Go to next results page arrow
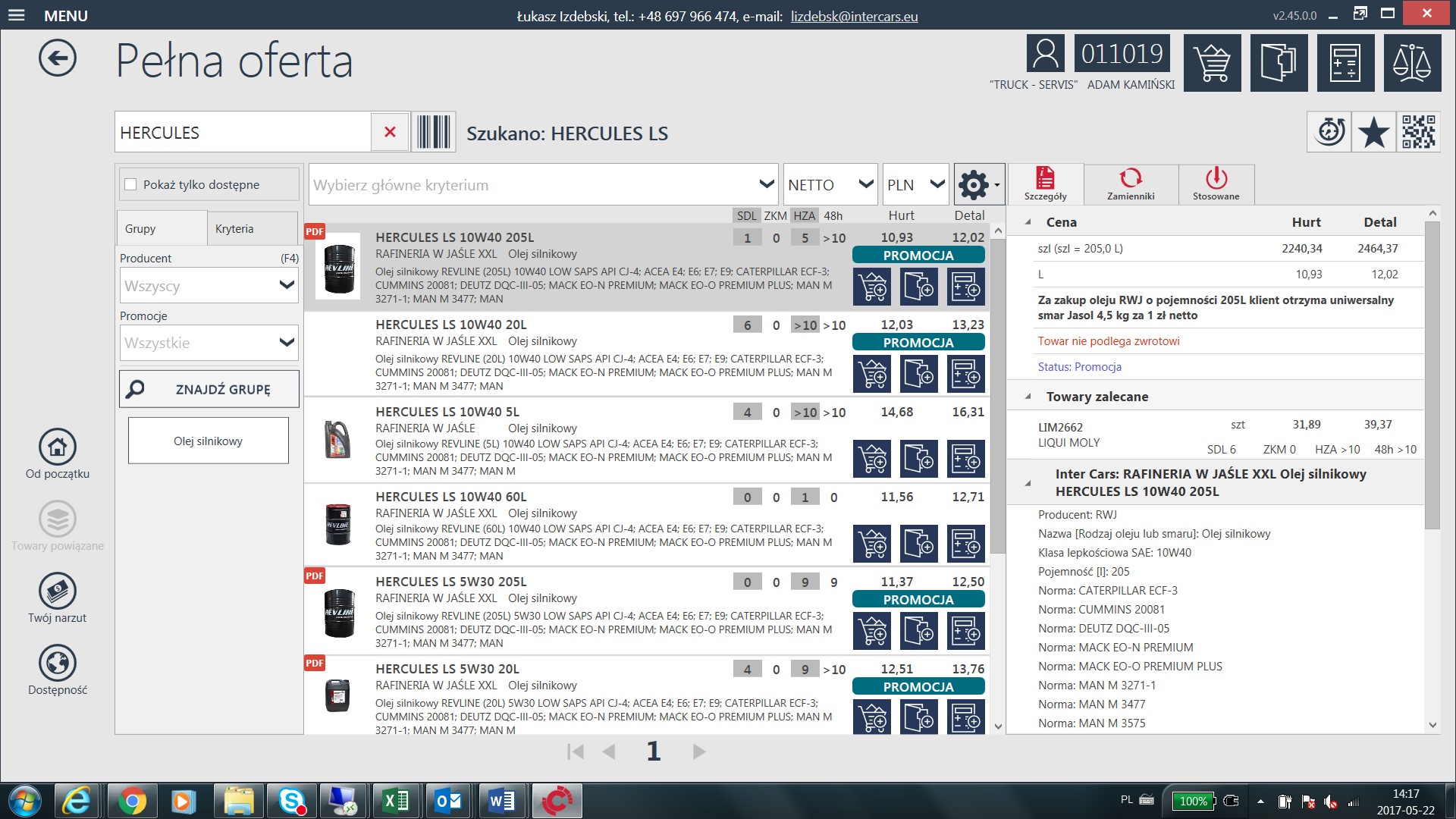This screenshot has width=1456, height=819. tap(699, 752)
